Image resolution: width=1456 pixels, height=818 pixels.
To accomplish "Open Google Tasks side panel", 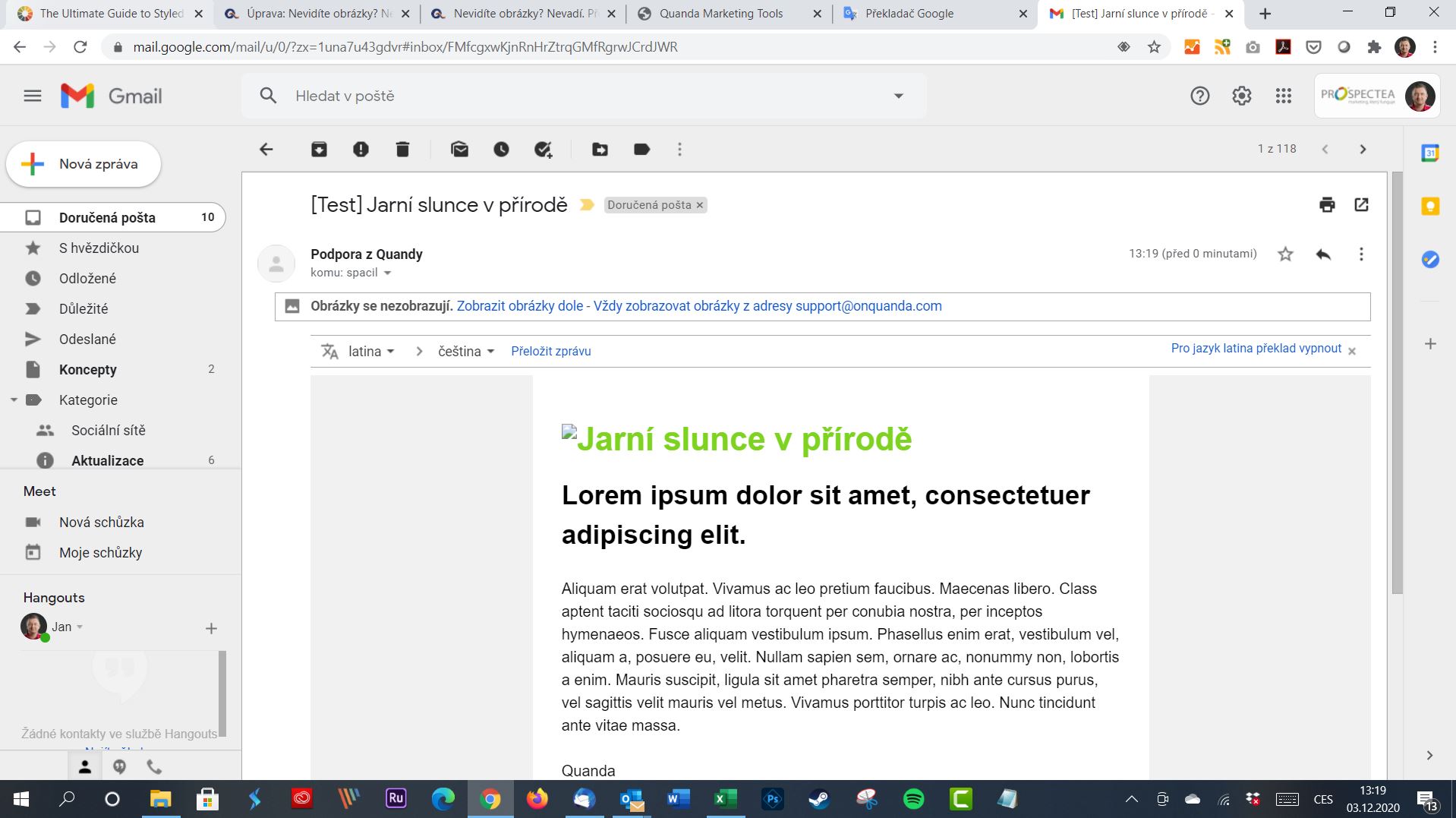I will point(1430,259).
